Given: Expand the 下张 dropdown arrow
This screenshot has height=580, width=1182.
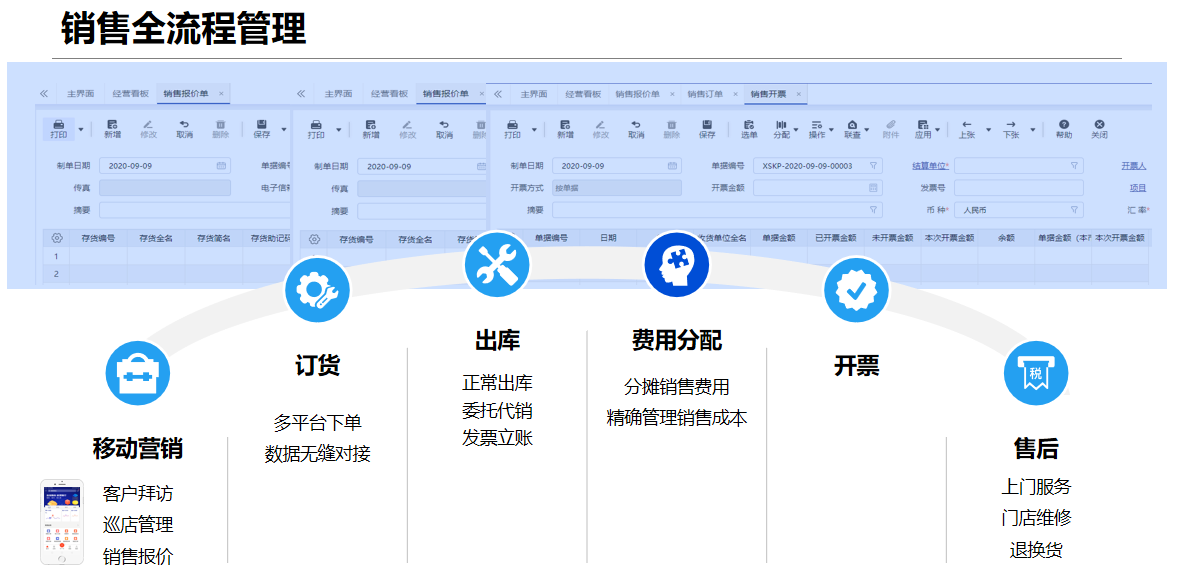Looking at the screenshot, I should click(x=1033, y=130).
